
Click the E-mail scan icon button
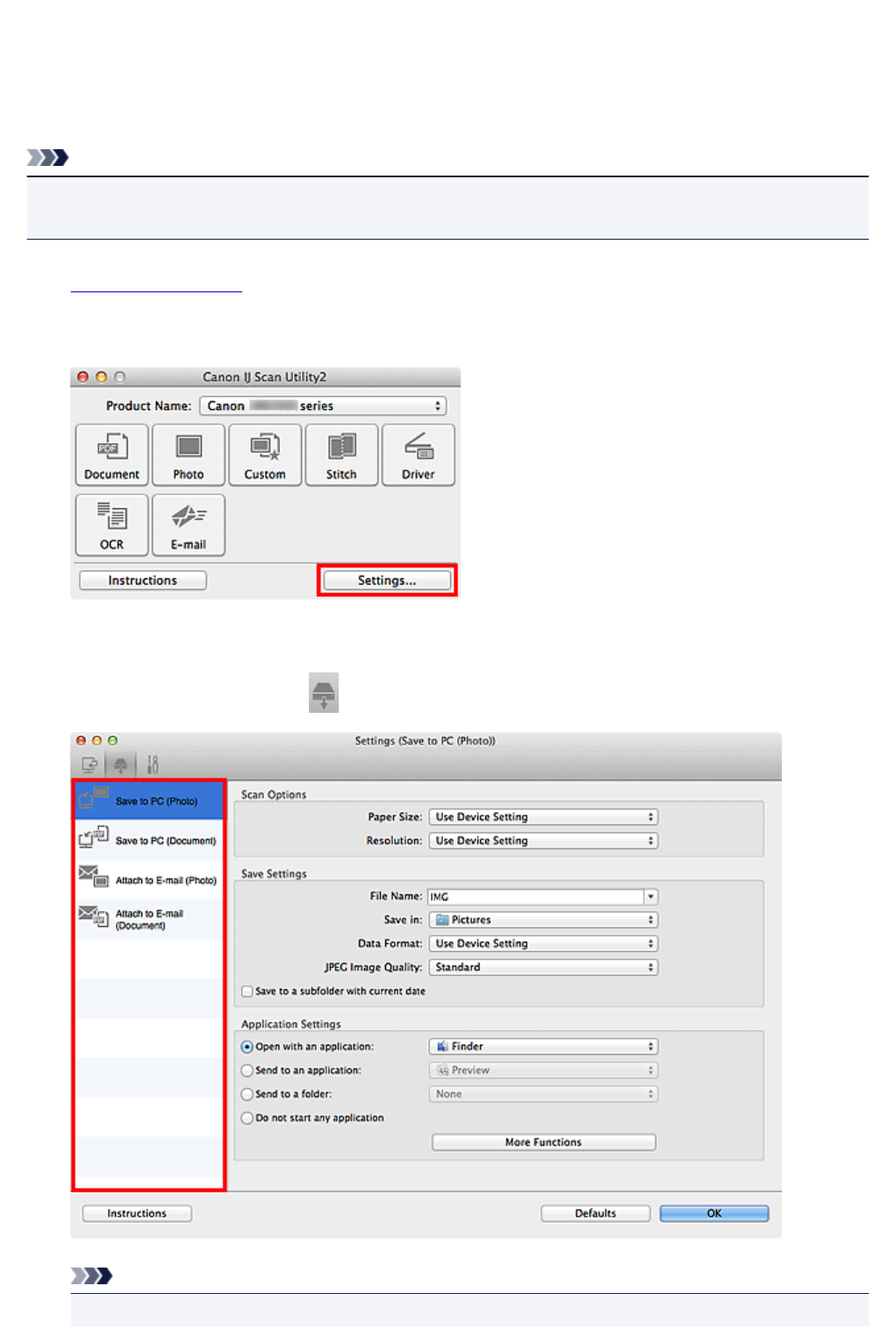point(189,525)
